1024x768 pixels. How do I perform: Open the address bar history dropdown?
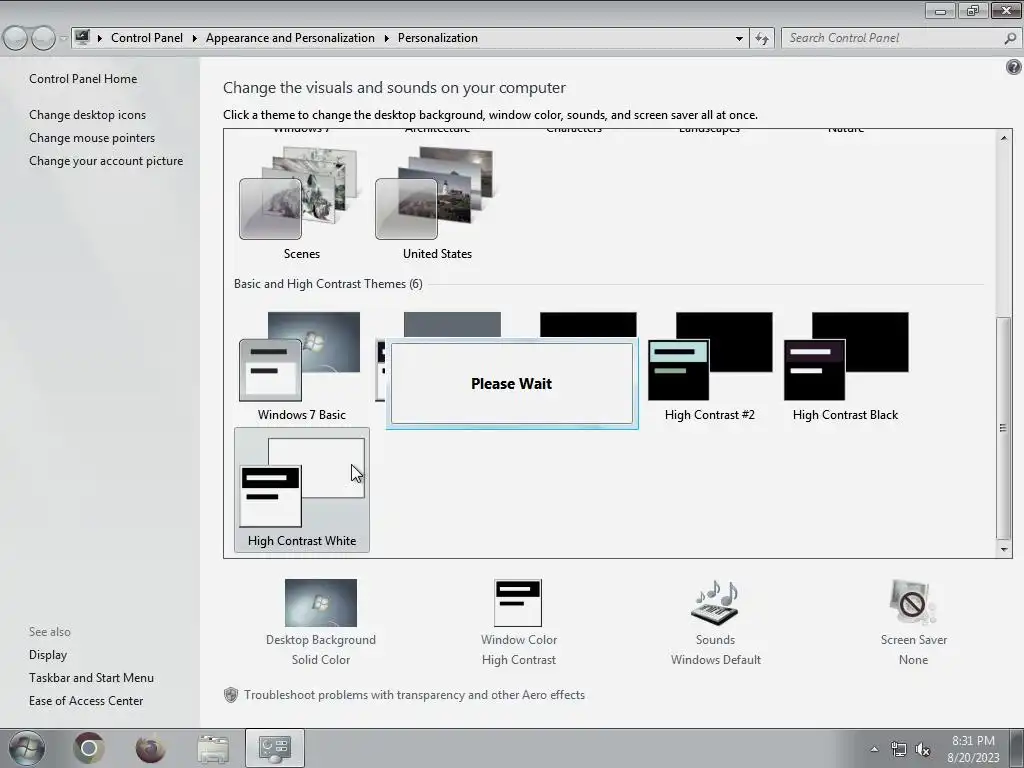[739, 39]
